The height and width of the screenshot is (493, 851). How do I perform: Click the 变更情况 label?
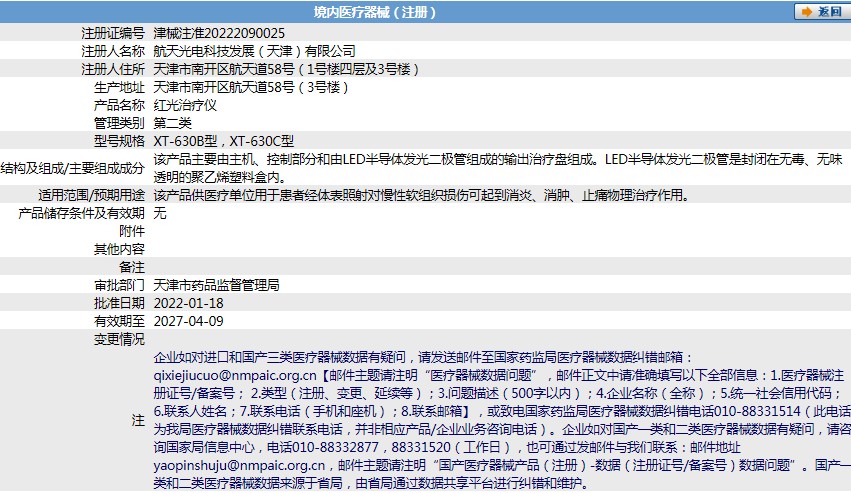pyautogui.click(x=119, y=338)
